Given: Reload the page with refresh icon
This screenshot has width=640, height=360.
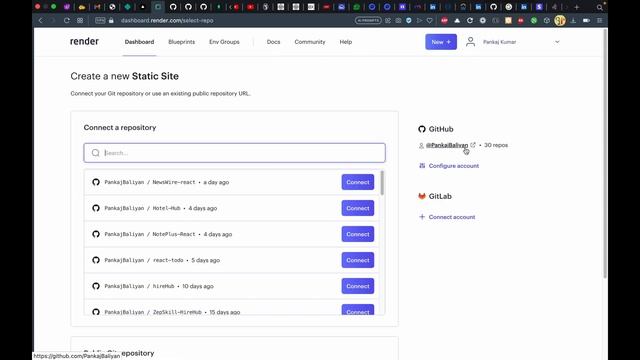Looking at the screenshot, I should tap(67, 20).
